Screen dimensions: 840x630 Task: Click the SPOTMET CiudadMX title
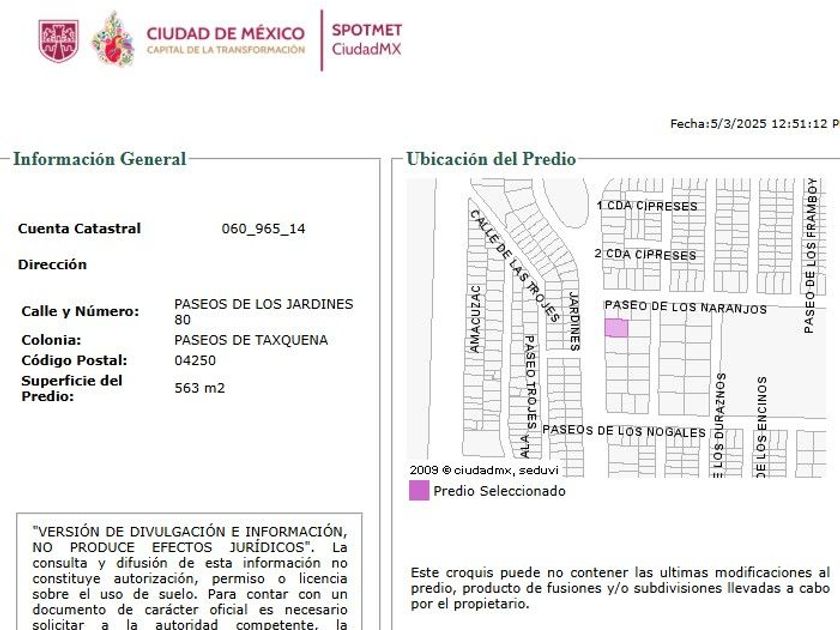click(x=366, y=39)
